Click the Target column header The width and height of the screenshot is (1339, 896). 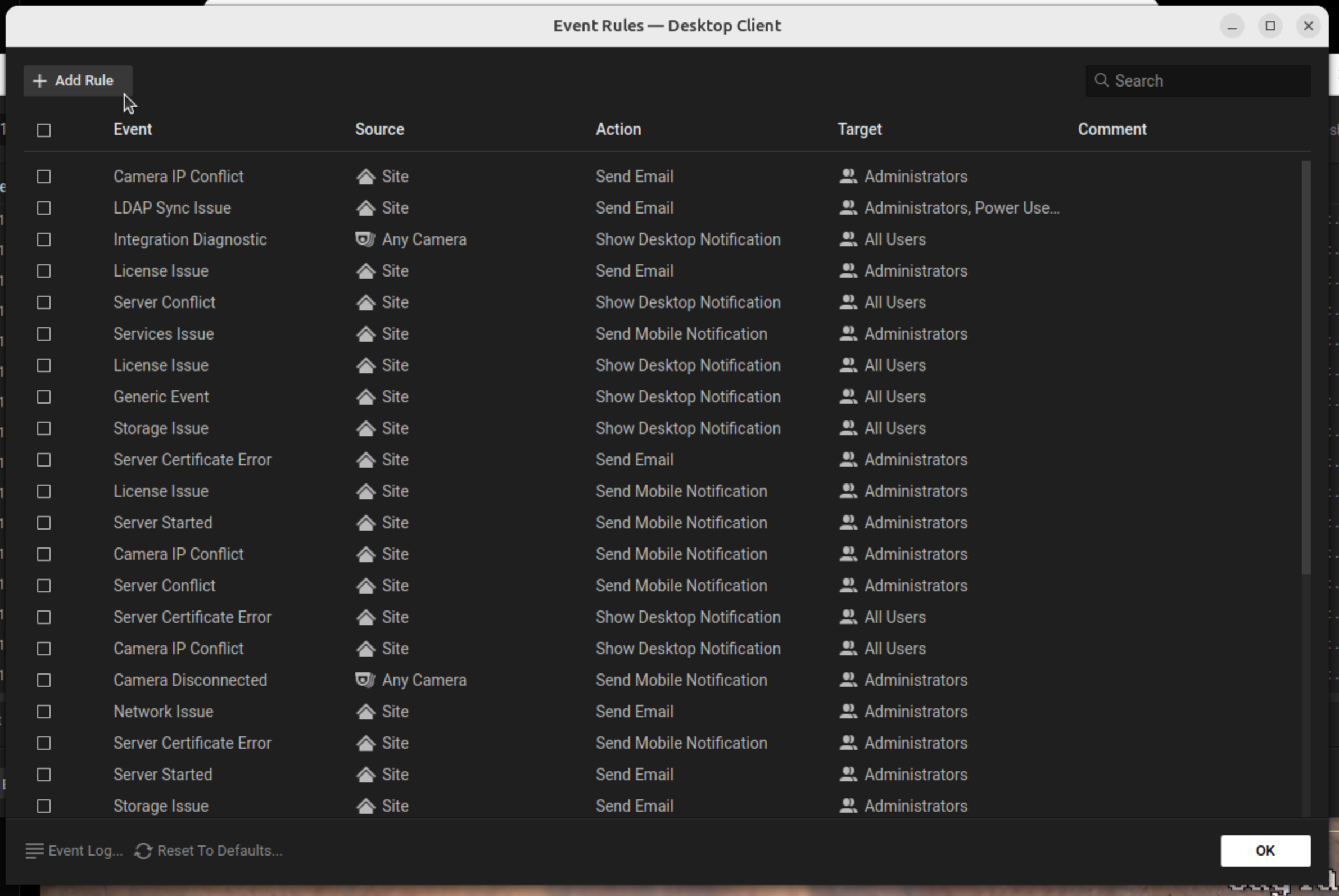tap(859, 129)
